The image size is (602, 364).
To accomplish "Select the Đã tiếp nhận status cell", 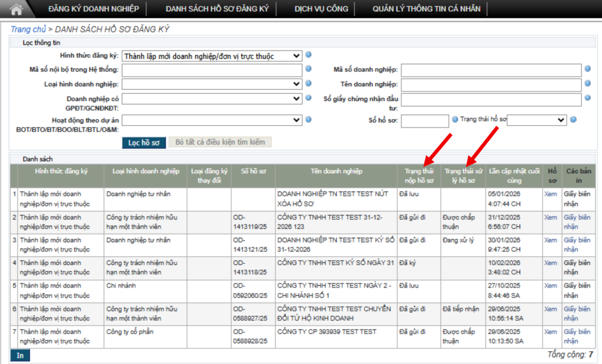I will (463, 314).
